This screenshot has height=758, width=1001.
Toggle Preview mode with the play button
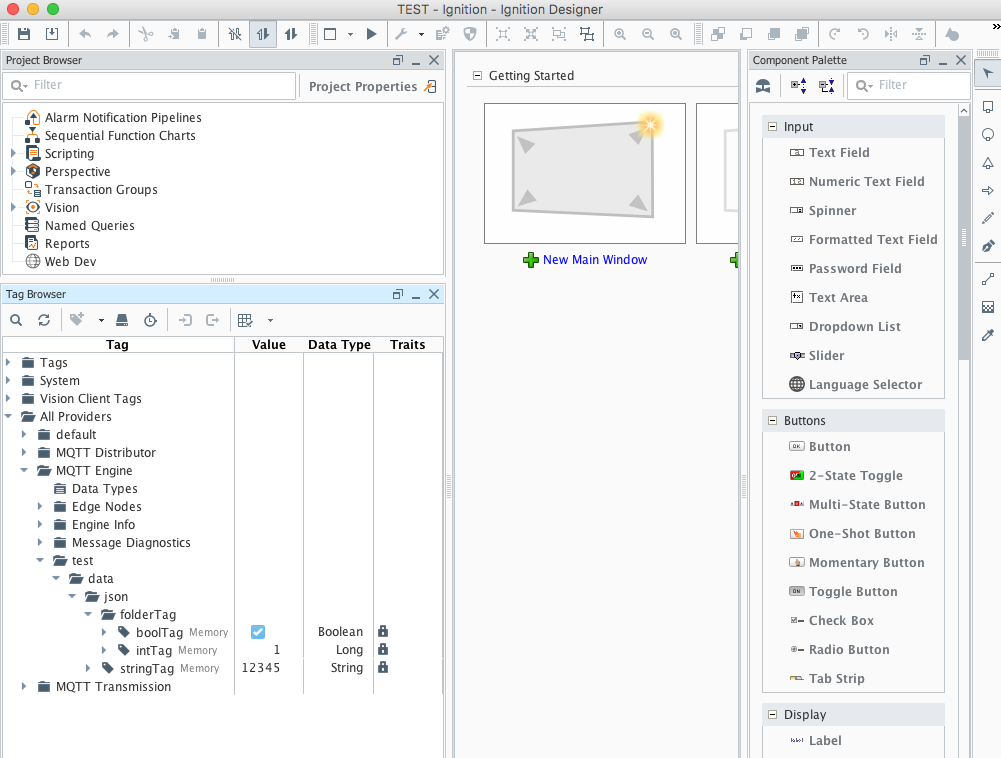click(x=371, y=34)
